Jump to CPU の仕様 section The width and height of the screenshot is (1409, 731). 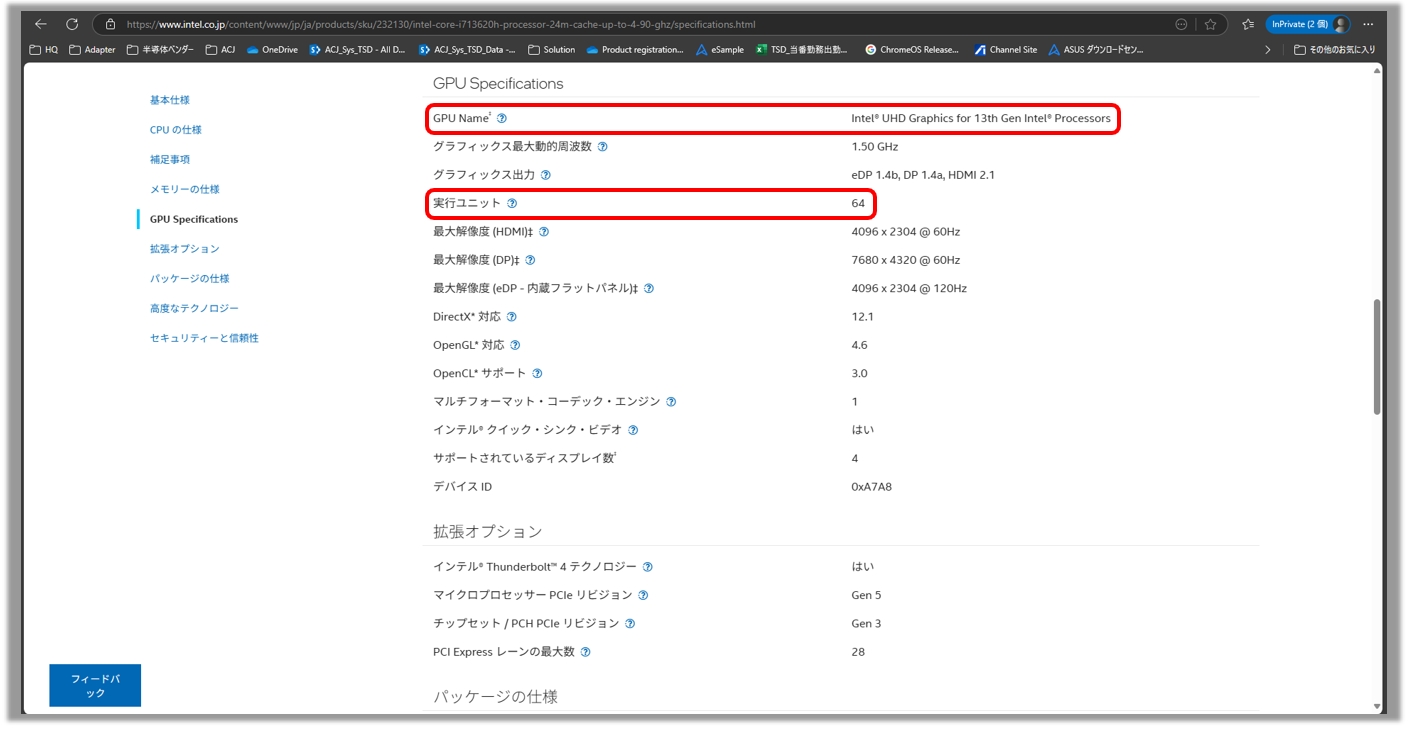coord(176,130)
